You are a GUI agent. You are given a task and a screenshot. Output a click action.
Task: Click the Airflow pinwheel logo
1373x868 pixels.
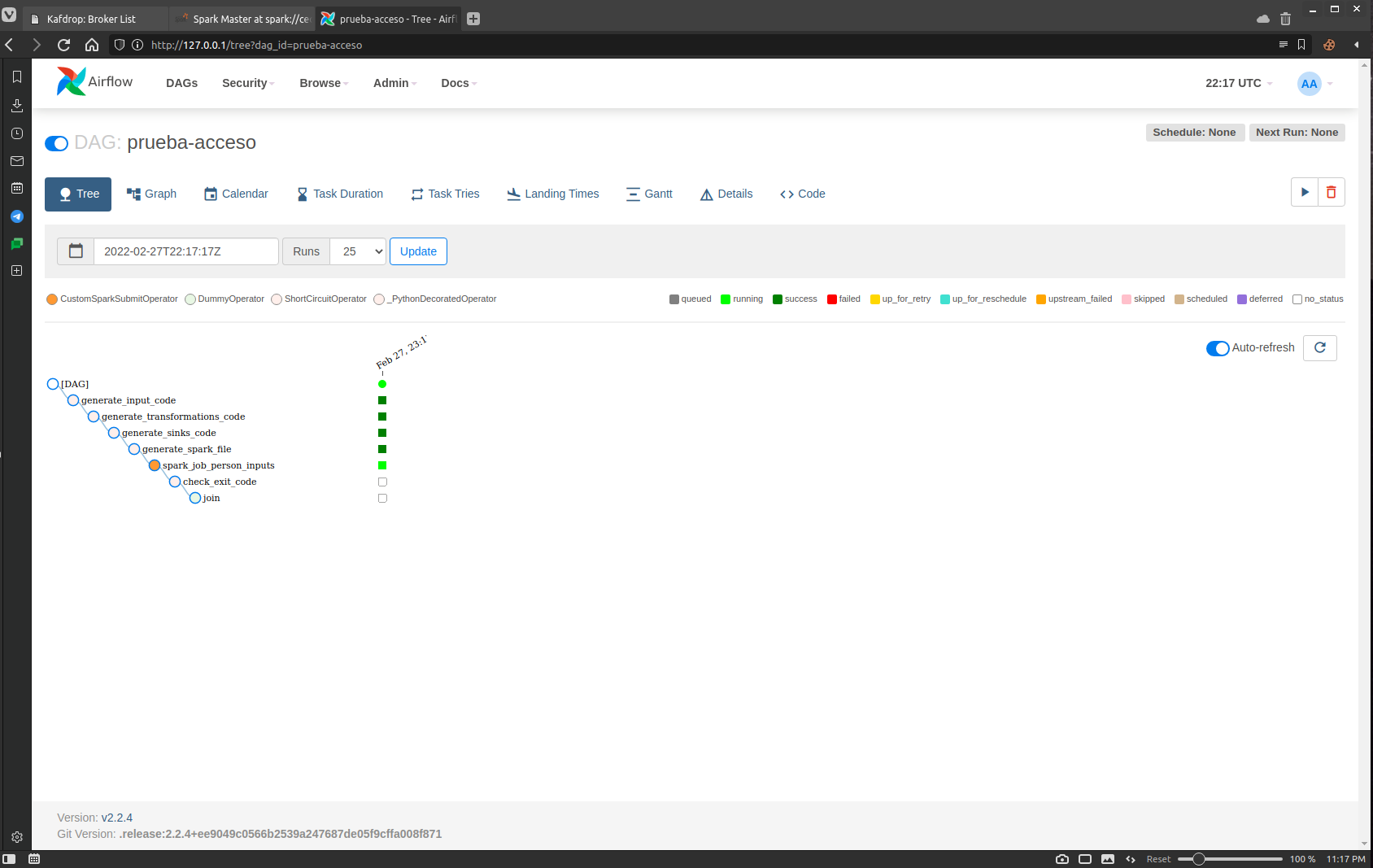pos(71,81)
